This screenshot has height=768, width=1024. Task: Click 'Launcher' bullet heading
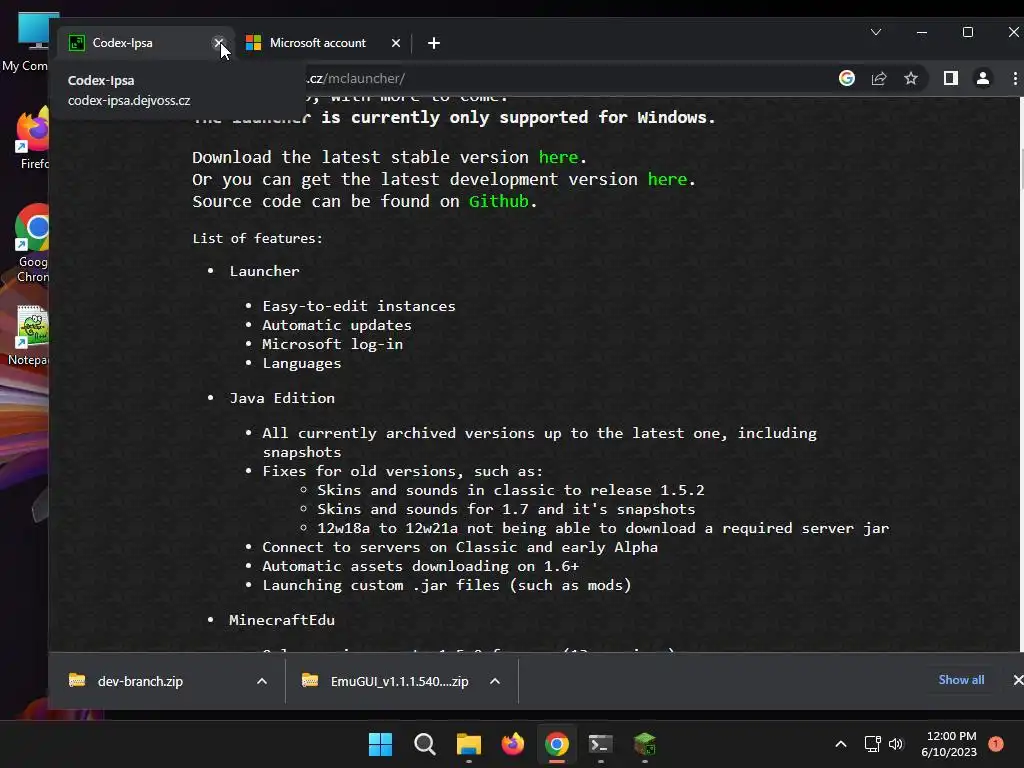coord(264,271)
